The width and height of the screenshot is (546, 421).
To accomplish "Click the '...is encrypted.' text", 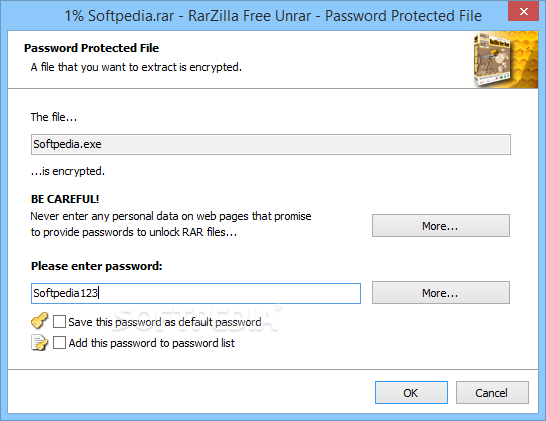I will (x=68, y=171).
